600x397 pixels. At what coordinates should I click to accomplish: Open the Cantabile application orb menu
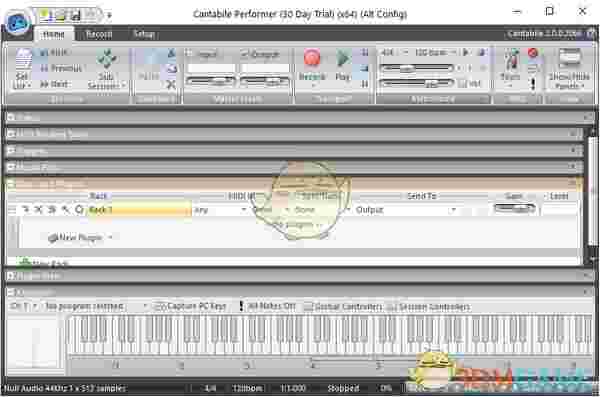point(17,23)
